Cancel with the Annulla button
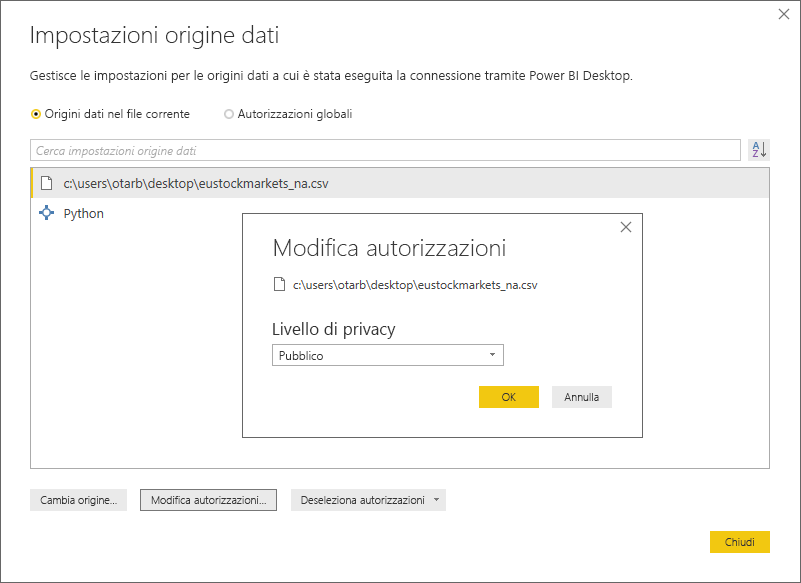Screen dimensions: 801x583 pyautogui.click(x=581, y=396)
